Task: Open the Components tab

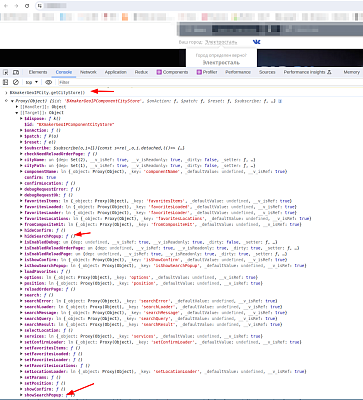Action: [173, 72]
